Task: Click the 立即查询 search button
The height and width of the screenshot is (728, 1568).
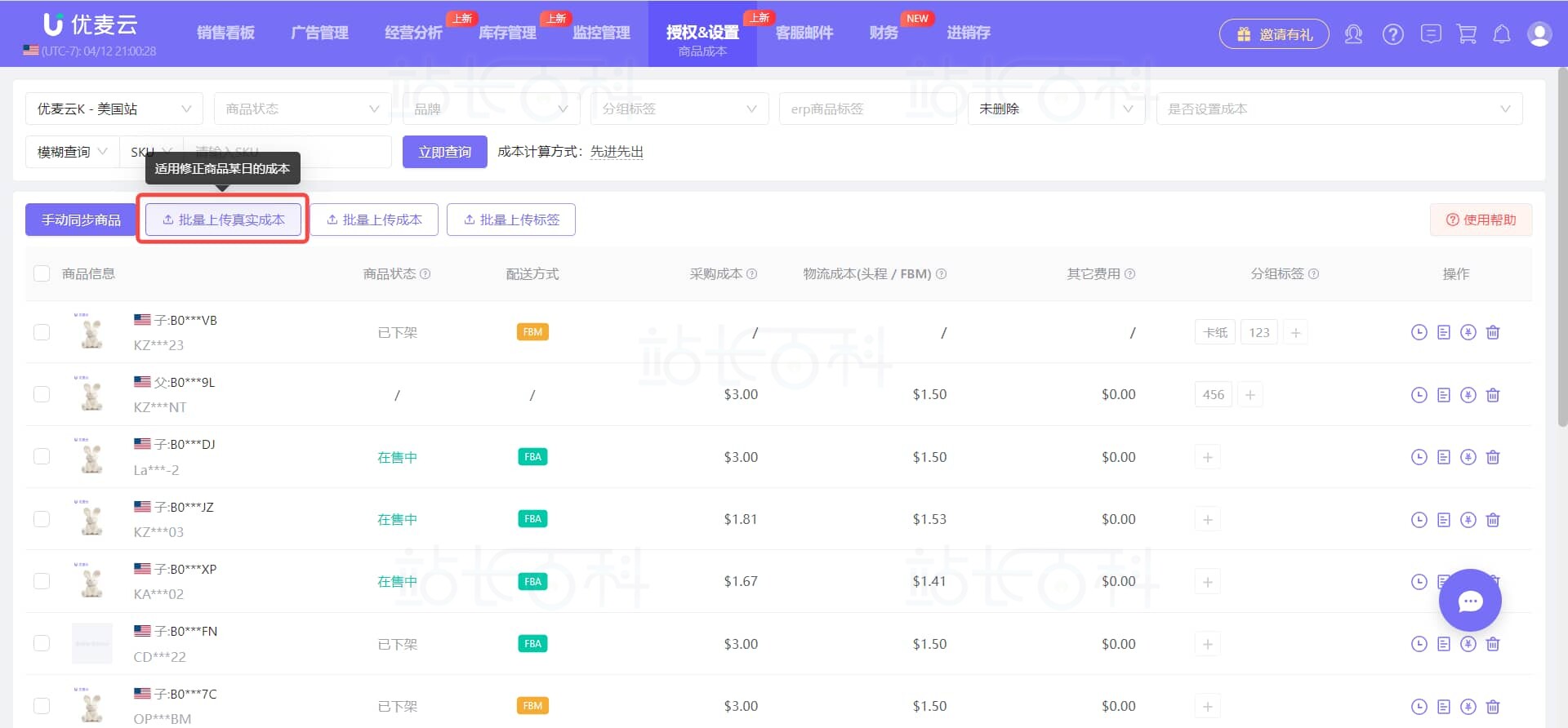Action: click(445, 152)
